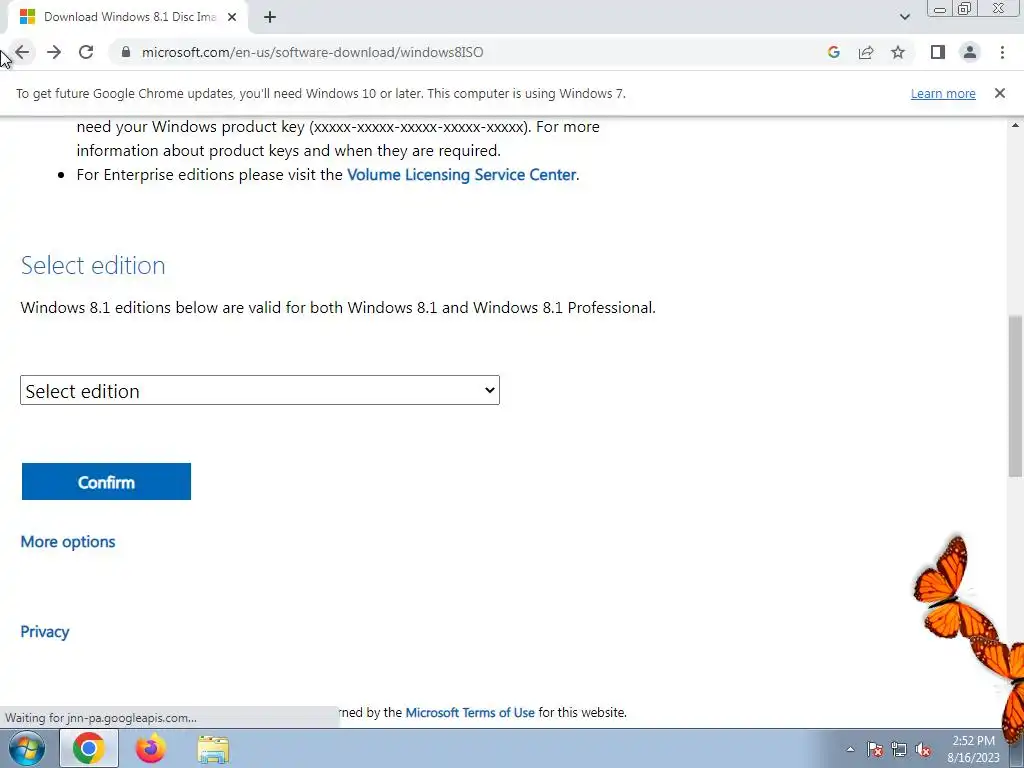This screenshot has height=768, width=1024.
Task: Open a new tab with the plus button
Action: (x=270, y=17)
